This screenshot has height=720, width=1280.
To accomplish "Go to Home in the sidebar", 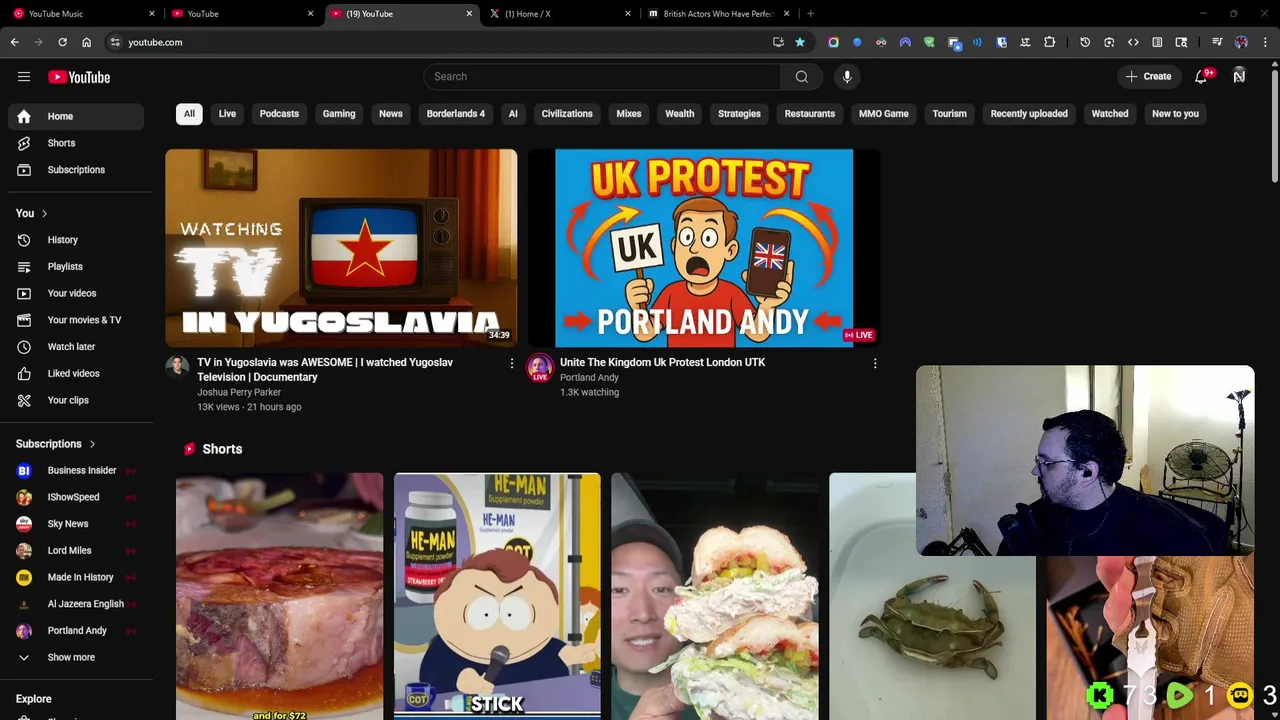I will pyautogui.click(x=76, y=117).
